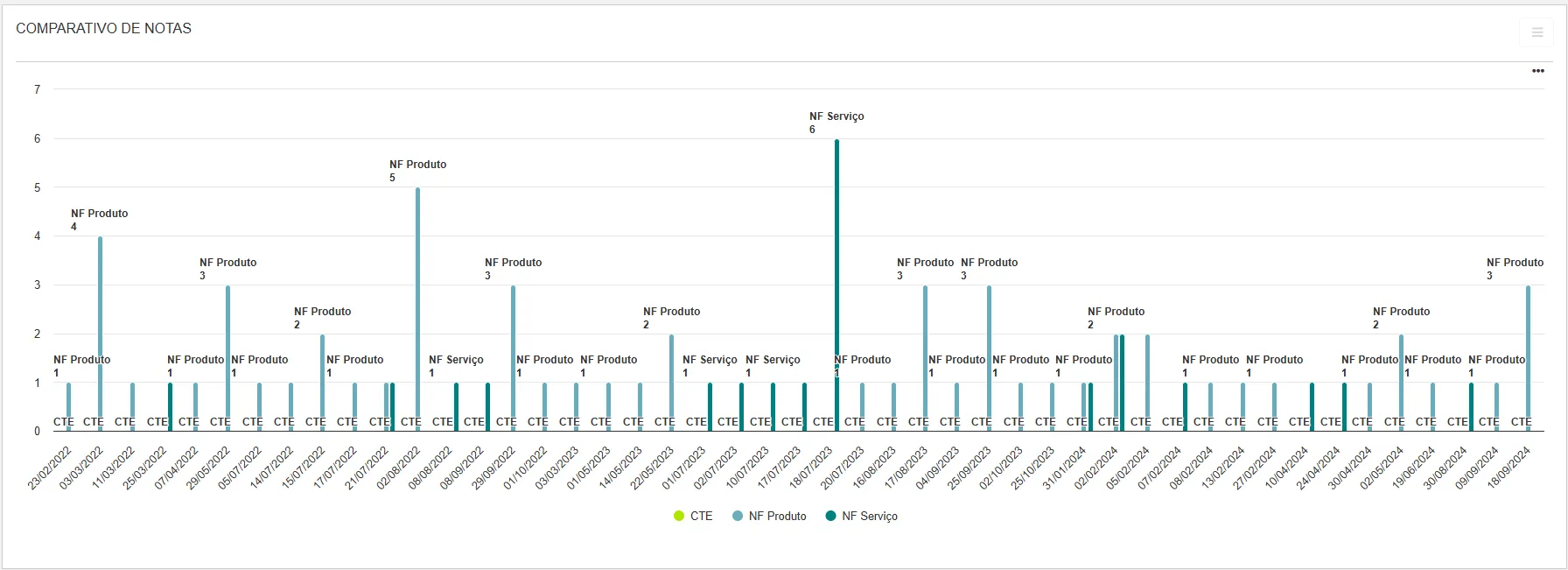Click the 02/08/2022 x-axis date label
Viewport: 1568px width, 570px height.
pos(400,468)
